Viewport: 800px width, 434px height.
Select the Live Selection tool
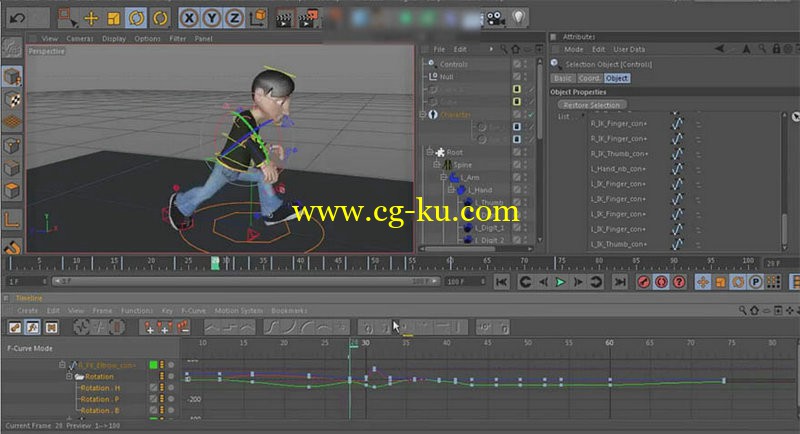click(67, 18)
